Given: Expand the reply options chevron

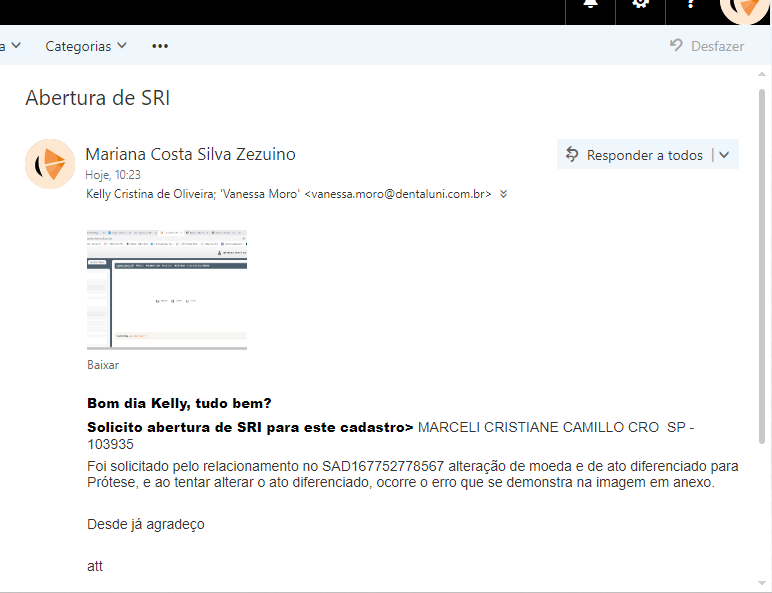Looking at the screenshot, I should [724, 155].
